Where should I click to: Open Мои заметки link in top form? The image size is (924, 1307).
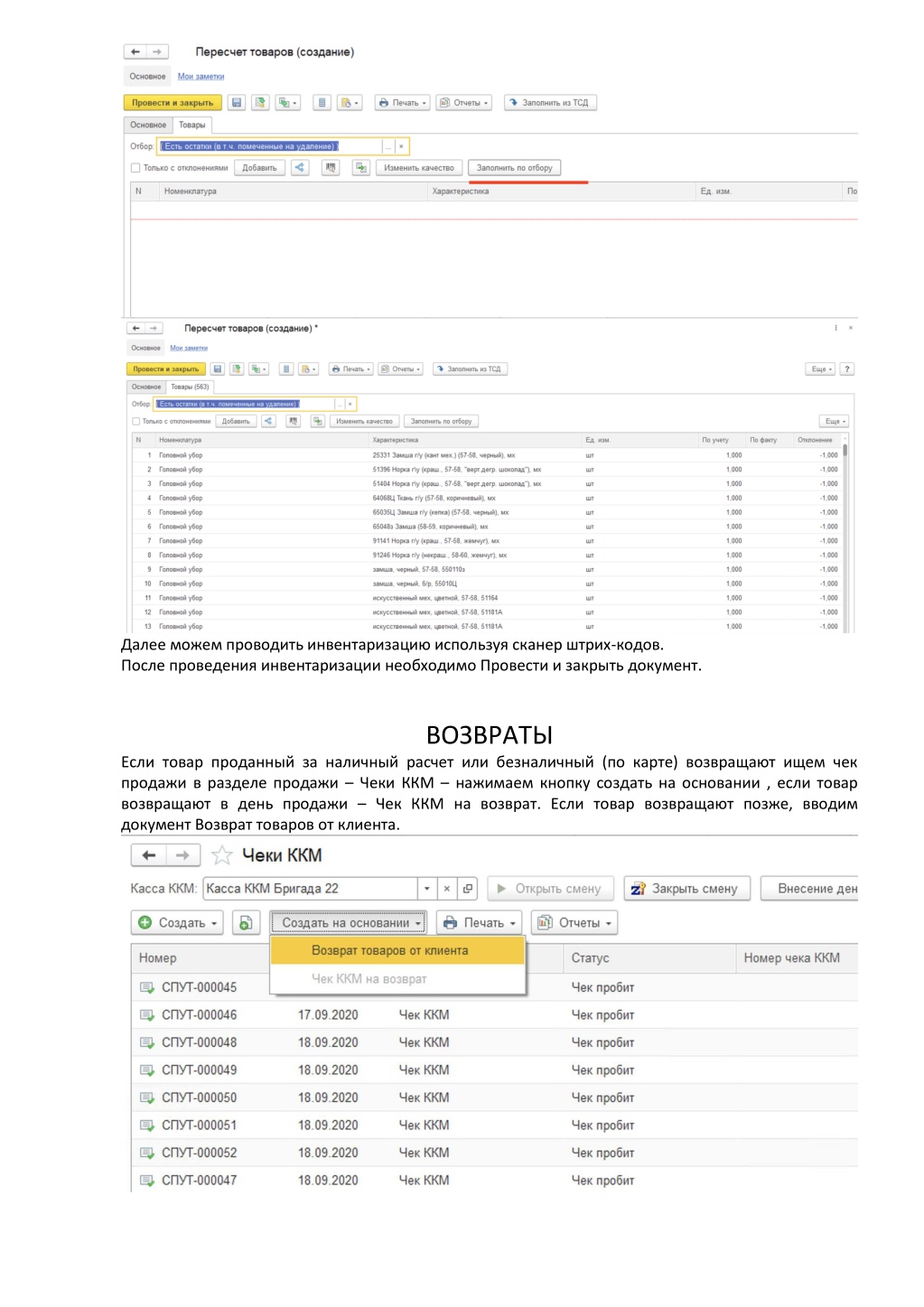click(x=201, y=77)
